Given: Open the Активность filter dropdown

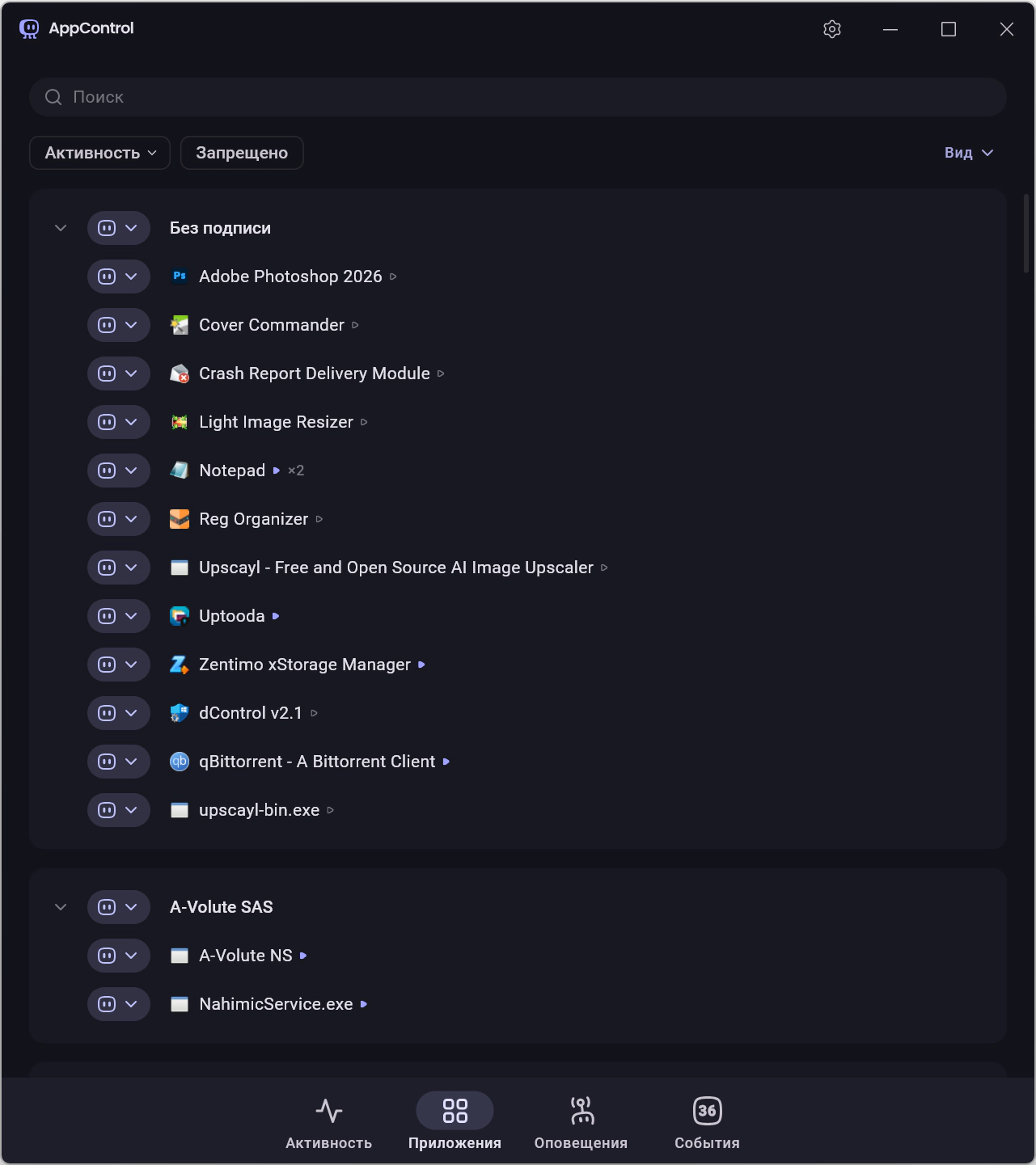Looking at the screenshot, I should click(99, 153).
